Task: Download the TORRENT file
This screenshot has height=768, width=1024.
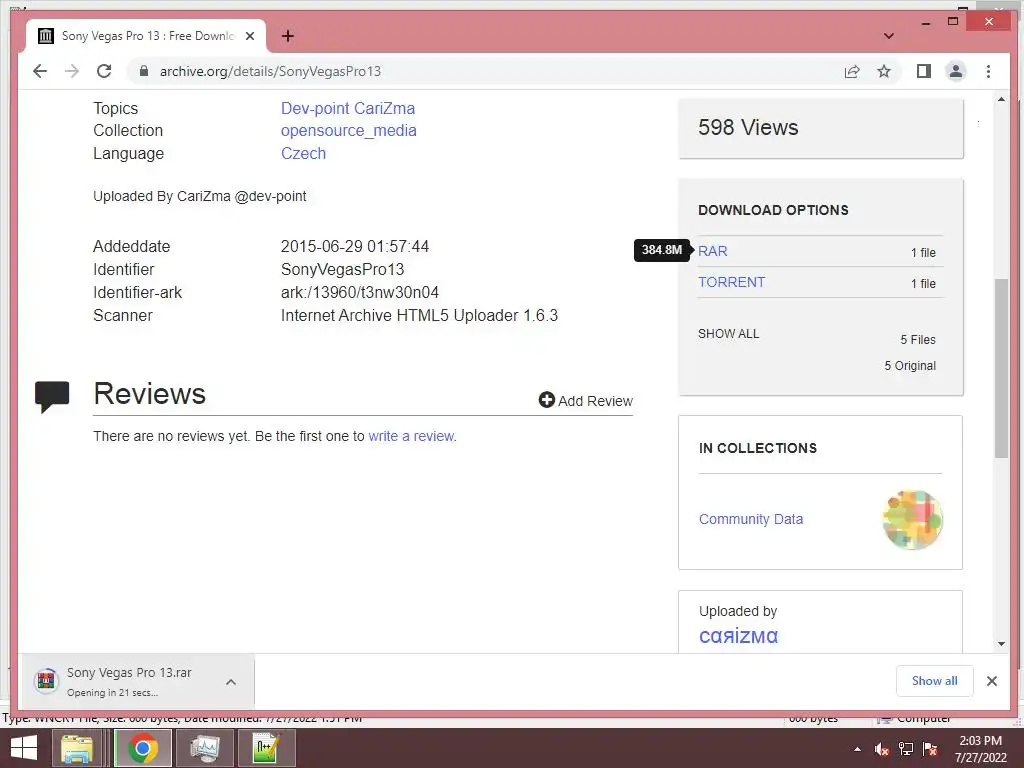Action: pyautogui.click(x=731, y=282)
